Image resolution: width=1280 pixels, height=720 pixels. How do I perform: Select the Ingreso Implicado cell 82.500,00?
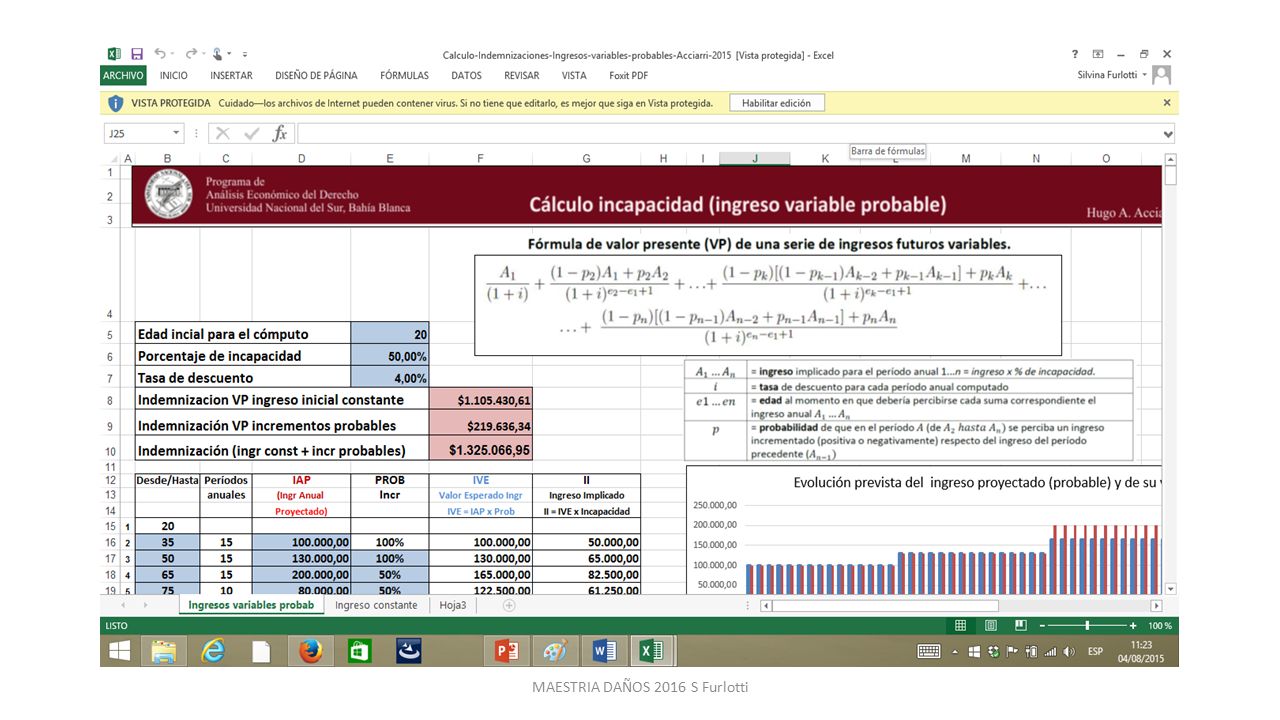pyautogui.click(x=586, y=575)
